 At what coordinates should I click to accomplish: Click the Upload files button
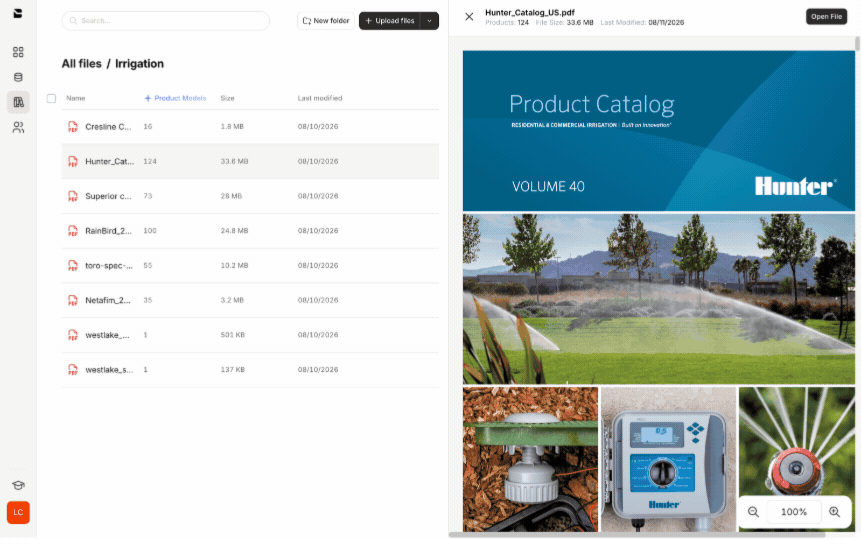tap(390, 21)
